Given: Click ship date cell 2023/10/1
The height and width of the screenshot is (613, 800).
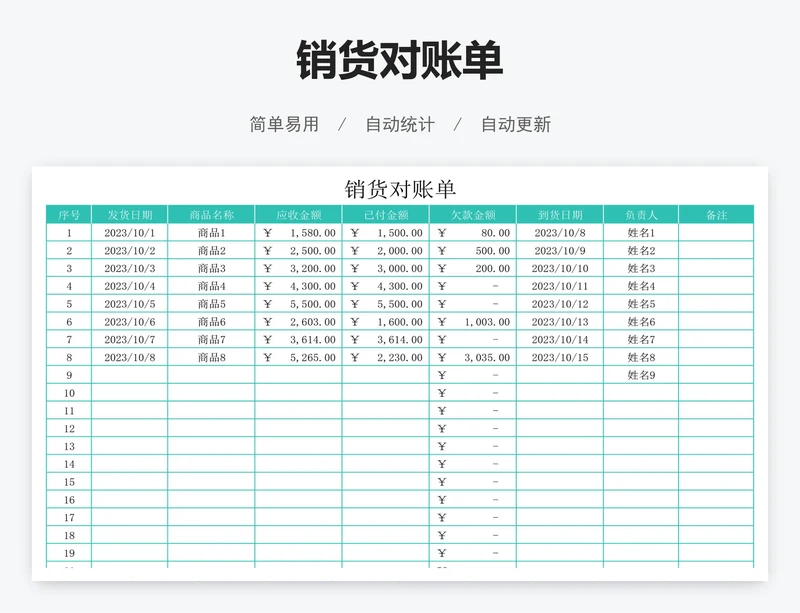Looking at the screenshot, I should pyautogui.click(x=130, y=233).
